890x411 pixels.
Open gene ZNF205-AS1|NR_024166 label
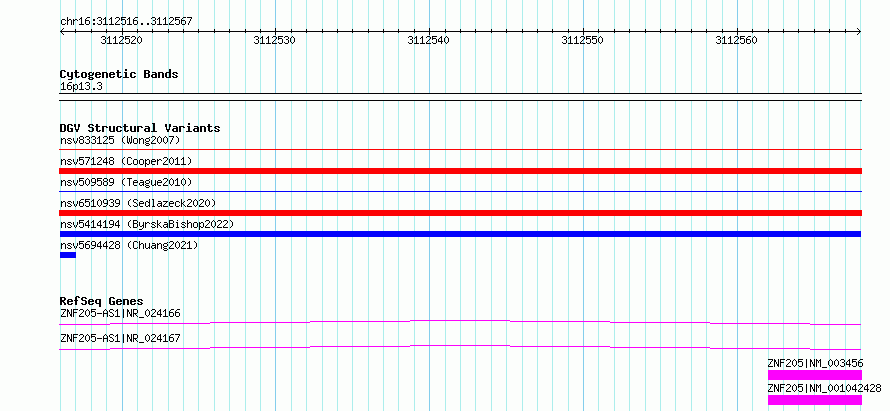click(120, 313)
